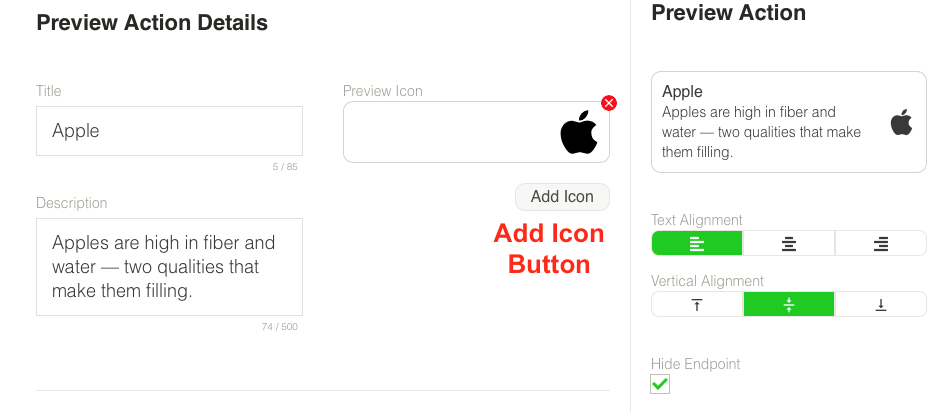
Task: Click the Vertical Alignment label
Action: [707, 281]
